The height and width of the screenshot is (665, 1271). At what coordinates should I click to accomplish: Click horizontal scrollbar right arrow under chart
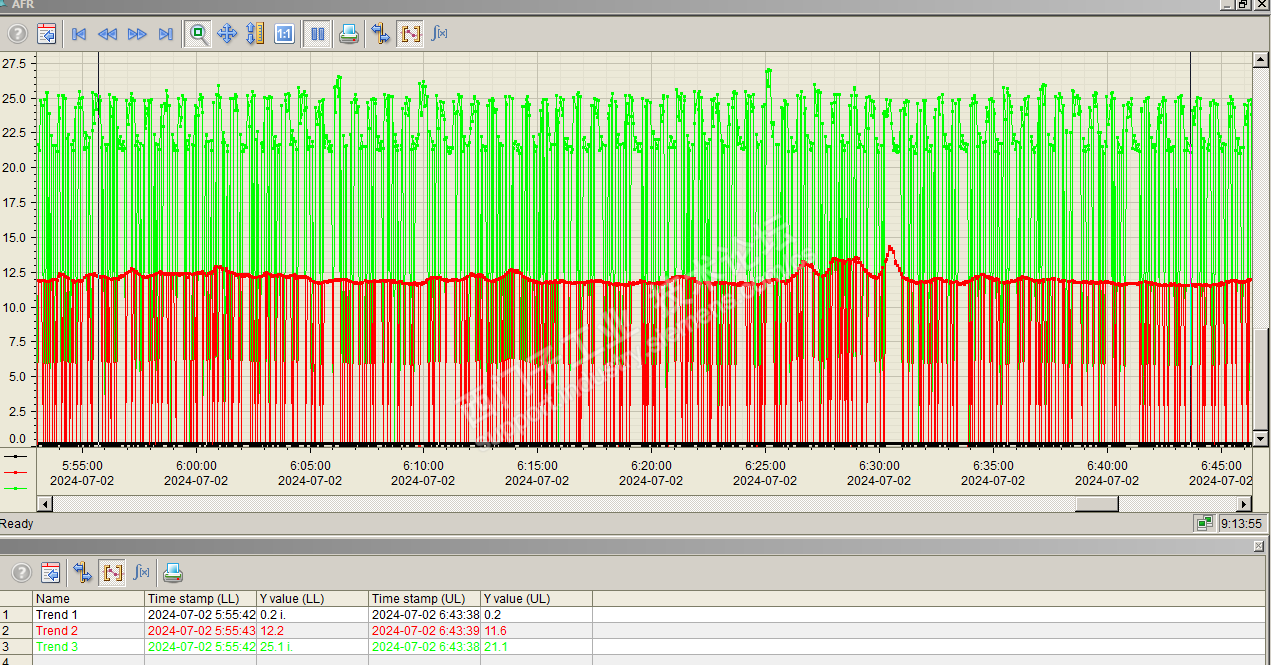(x=1244, y=504)
